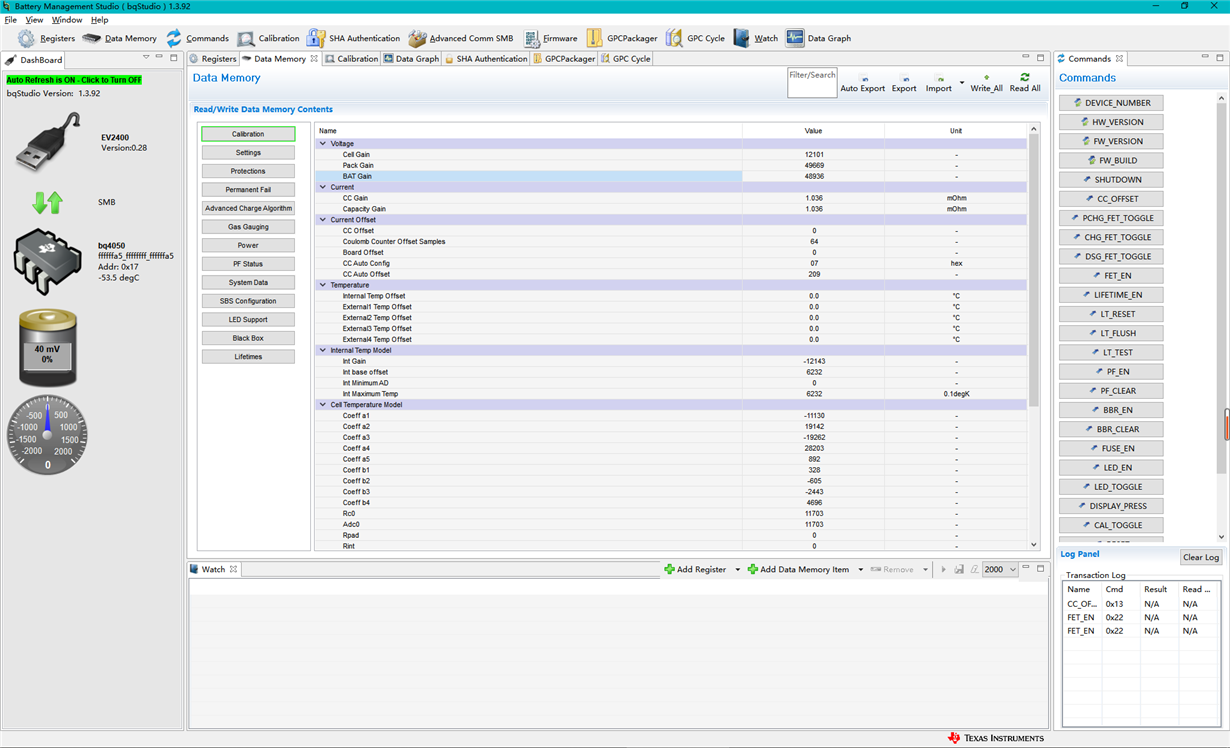Select the Protections category button
1230x748 pixels.
click(x=248, y=171)
